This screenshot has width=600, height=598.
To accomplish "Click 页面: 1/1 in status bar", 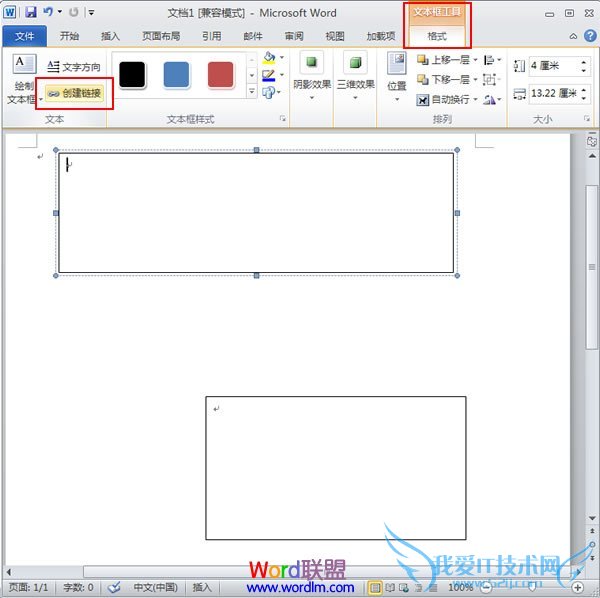I will (28, 587).
